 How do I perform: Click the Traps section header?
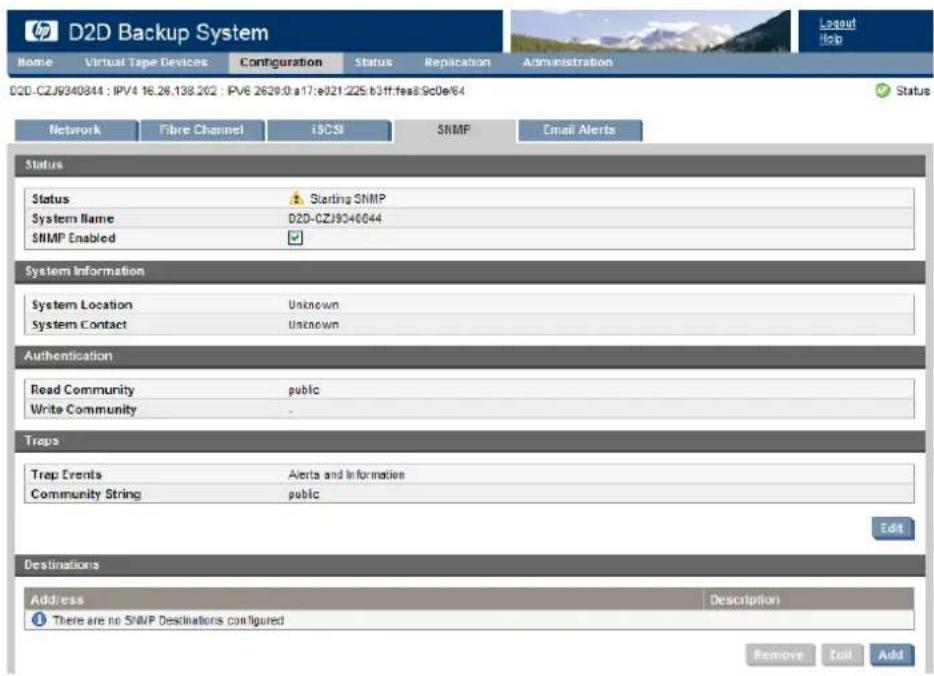(x=470, y=441)
